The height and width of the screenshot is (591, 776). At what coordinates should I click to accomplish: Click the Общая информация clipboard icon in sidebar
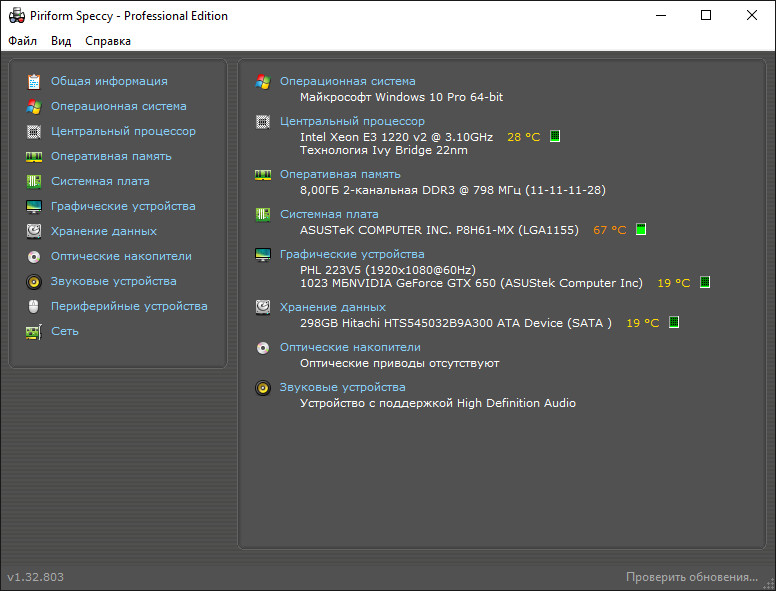pyautogui.click(x=34, y=82)
